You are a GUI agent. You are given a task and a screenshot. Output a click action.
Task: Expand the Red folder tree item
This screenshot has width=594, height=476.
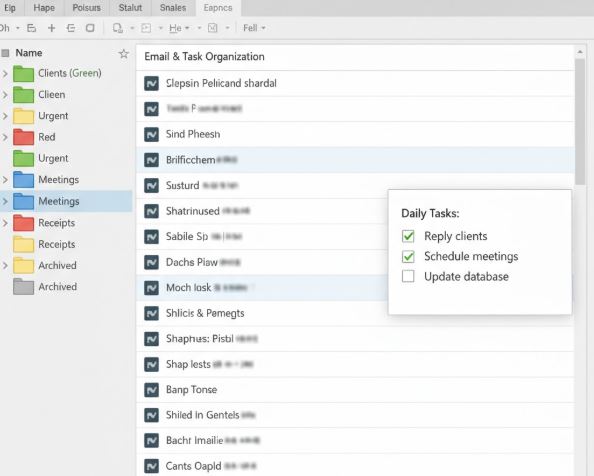point(5,137)
